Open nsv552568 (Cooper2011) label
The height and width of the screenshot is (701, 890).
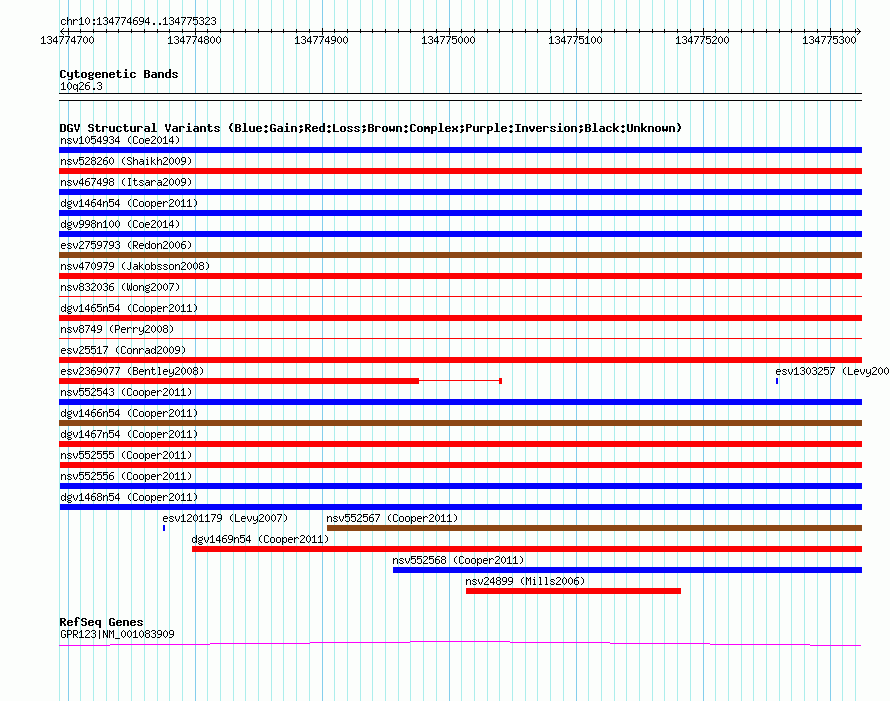(458, 560)
